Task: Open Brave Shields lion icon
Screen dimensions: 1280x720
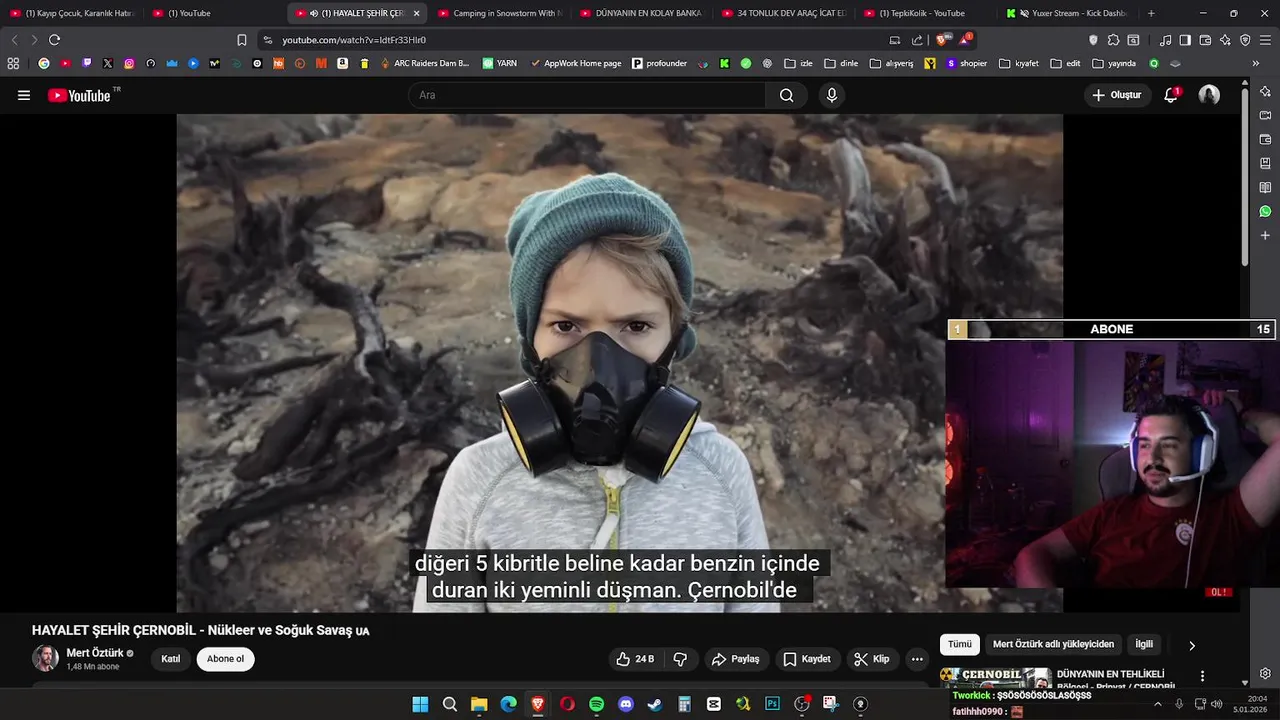Action: pos(944,40)
